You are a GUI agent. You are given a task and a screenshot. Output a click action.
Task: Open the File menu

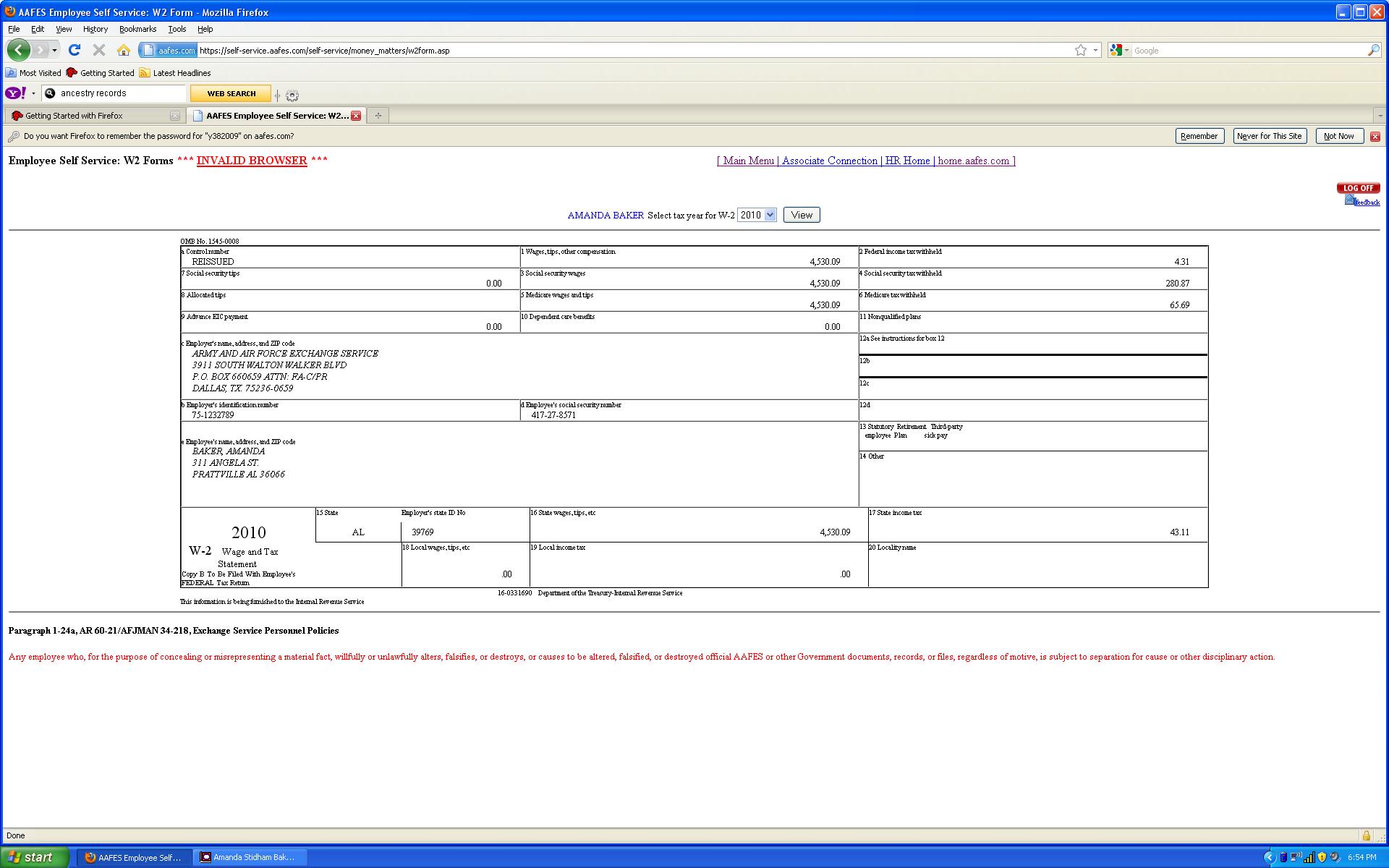pyautogui.click(x=14, y=29)
